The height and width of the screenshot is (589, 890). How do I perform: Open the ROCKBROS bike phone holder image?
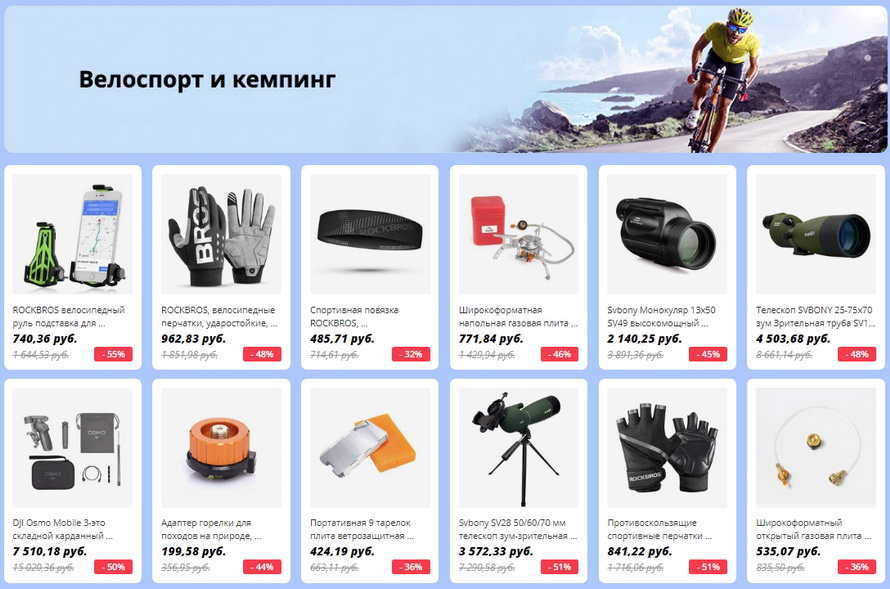click(x=73, y=234)
